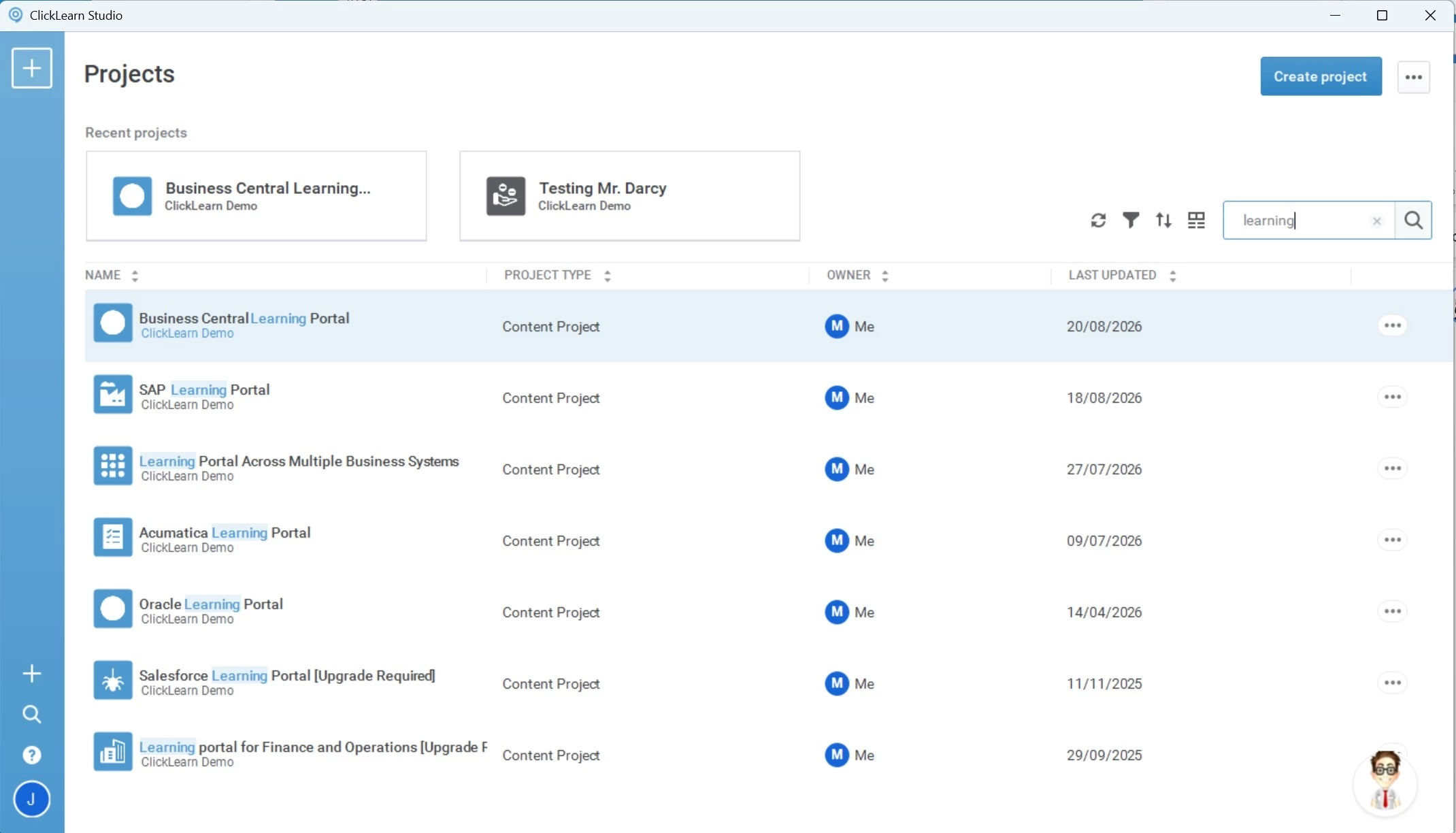This screenshot has width=1456, height=833.
Task: Click the Business Central Learning Portal project icon
Action: [x=113, y=323]
